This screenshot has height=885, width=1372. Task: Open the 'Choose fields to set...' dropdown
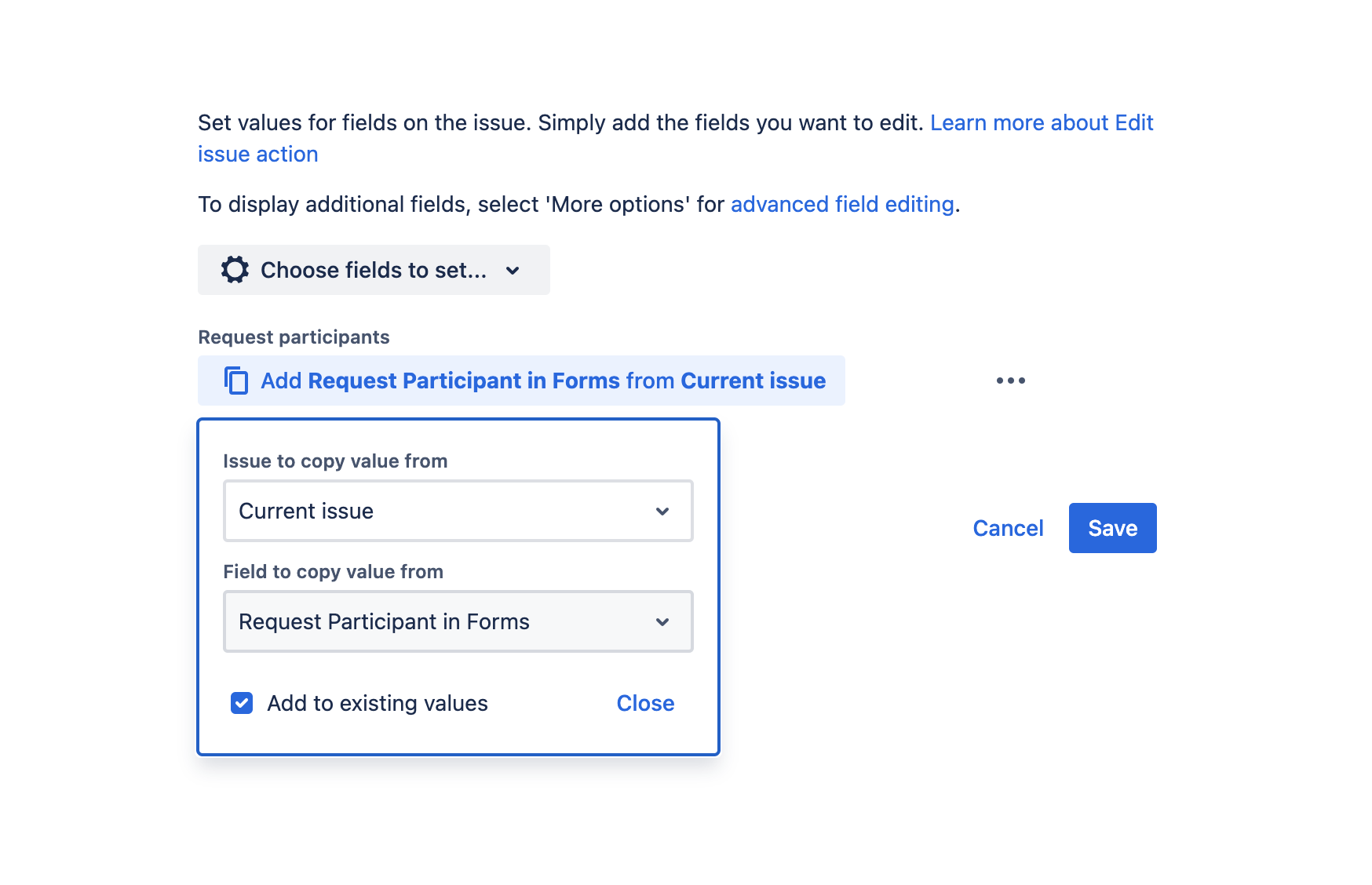374,270
